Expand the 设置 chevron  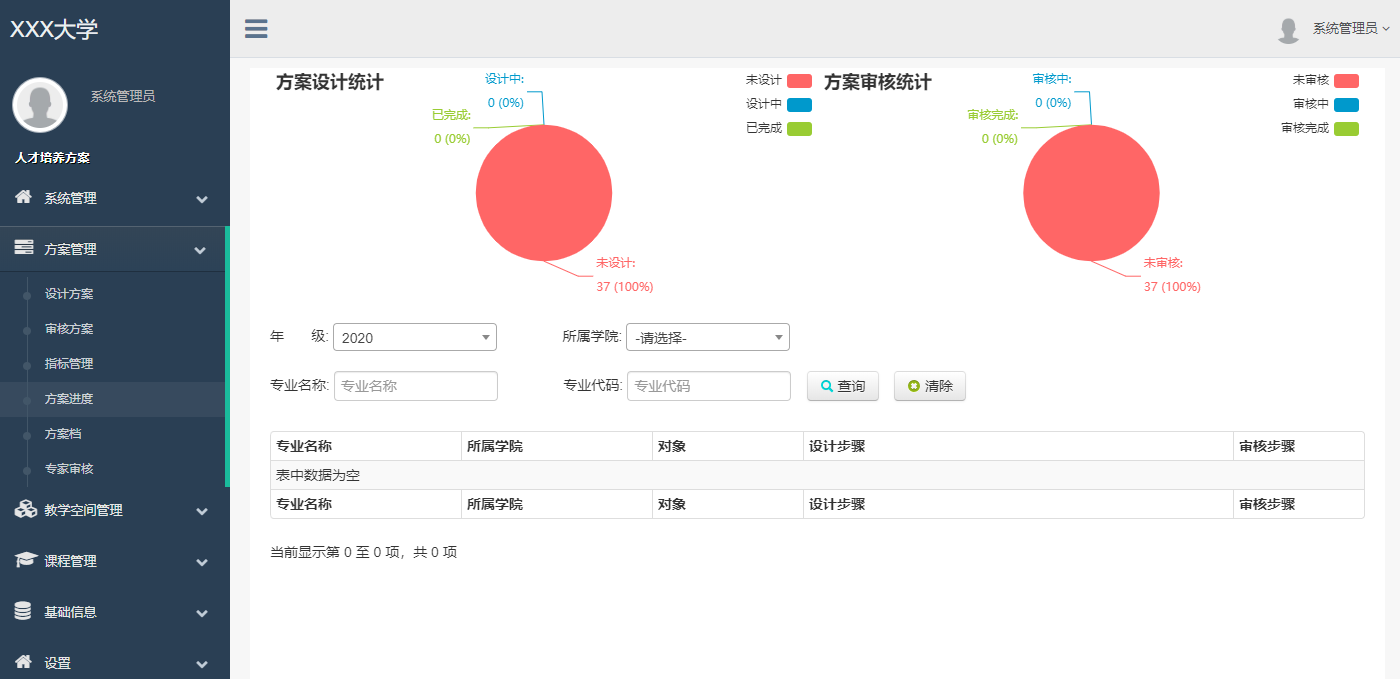(x=202, y=664)
